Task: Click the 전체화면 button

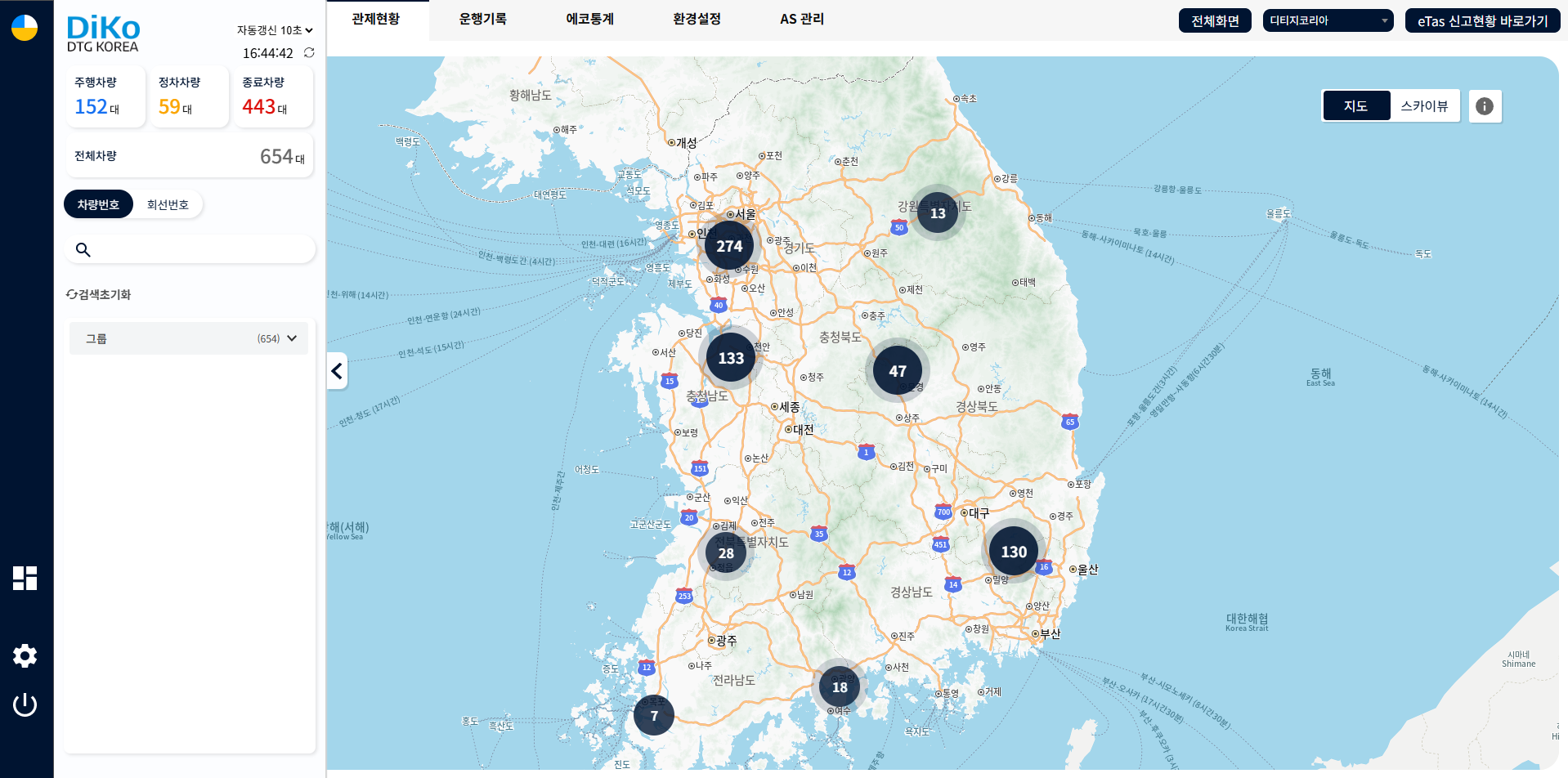Action: 1215,20
